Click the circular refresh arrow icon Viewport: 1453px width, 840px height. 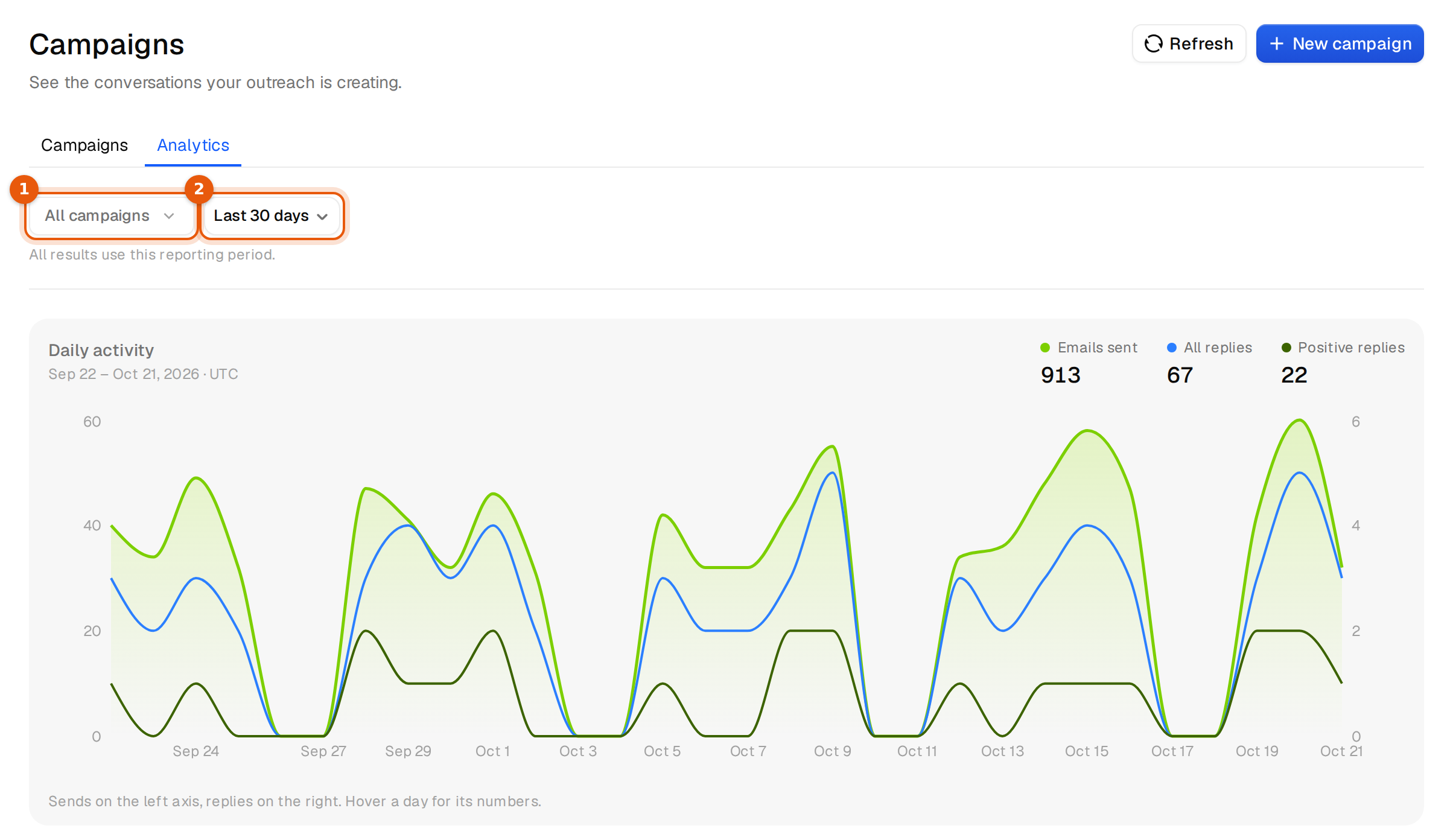click(1154, 43)
